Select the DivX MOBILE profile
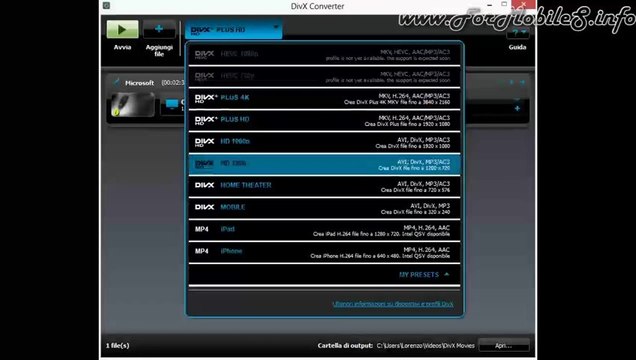Screen dimensions: 636x360 pyautogui.click(x=324, y=208)
